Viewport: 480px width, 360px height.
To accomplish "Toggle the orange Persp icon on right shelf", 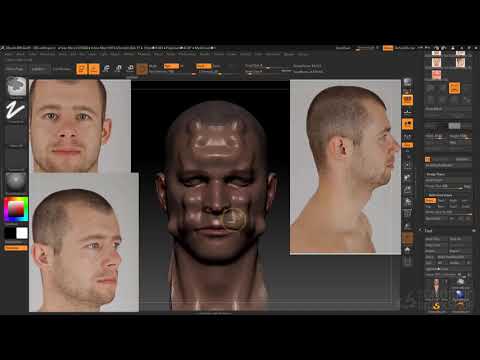I will click(x=408, y=100).
